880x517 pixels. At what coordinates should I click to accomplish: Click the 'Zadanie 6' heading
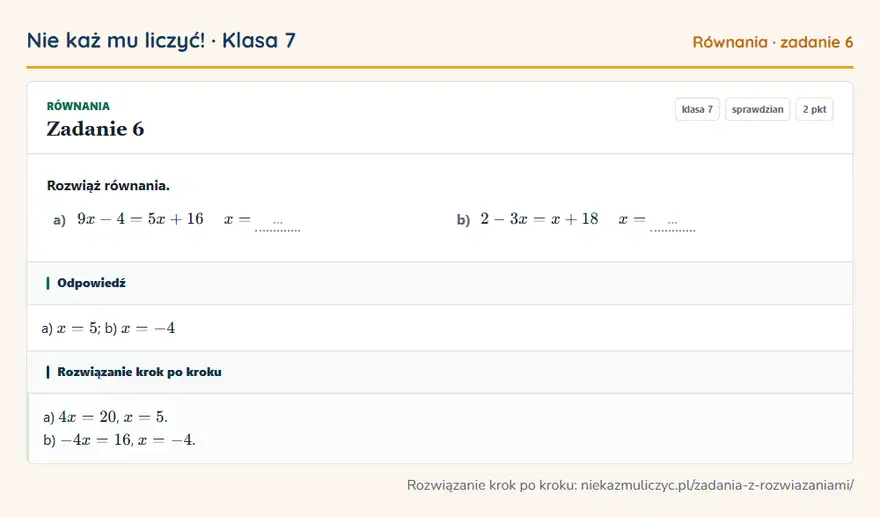(x=95, y=129)
